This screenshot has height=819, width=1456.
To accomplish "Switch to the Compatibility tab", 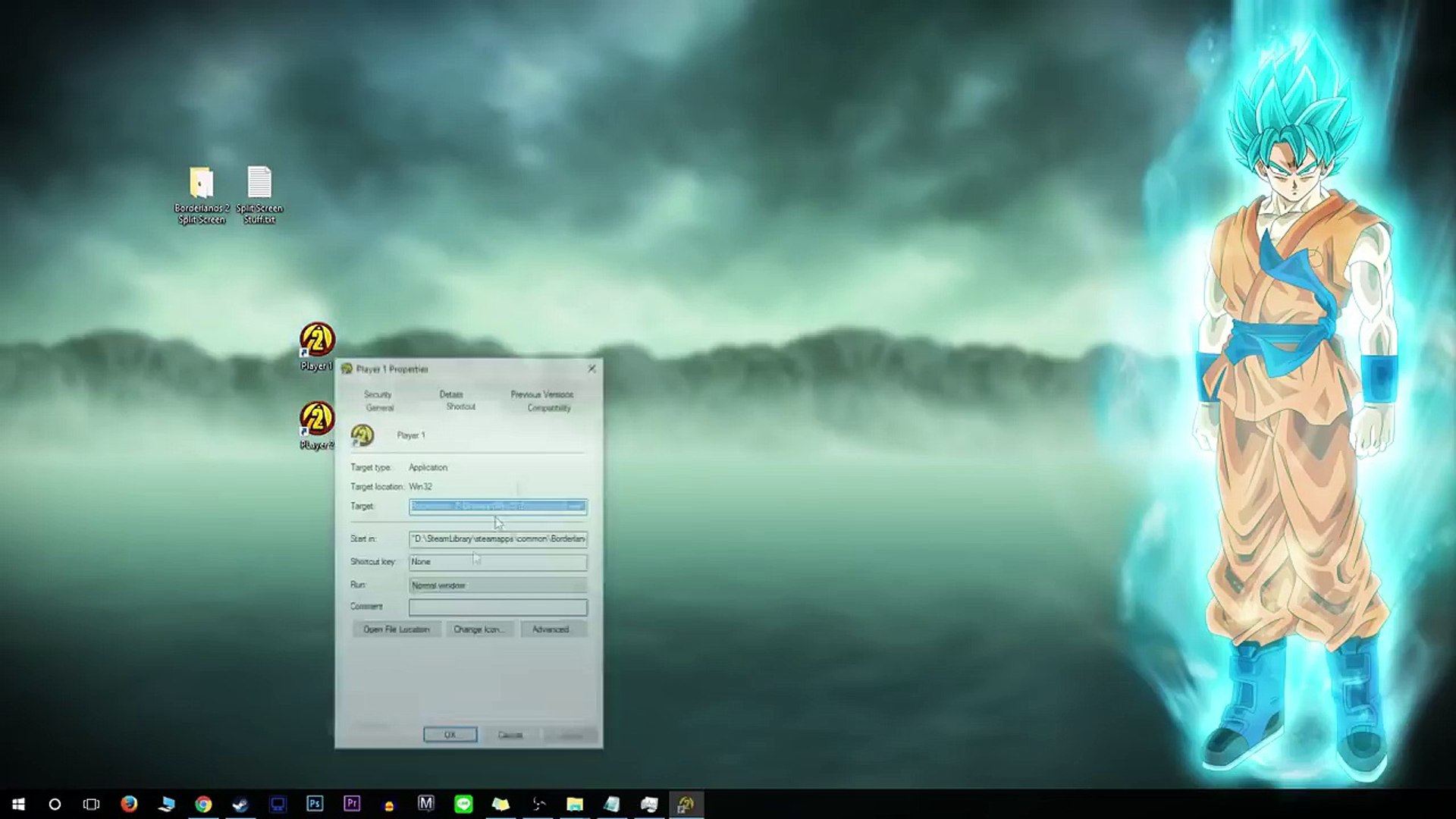I will (x=549, y=408).
